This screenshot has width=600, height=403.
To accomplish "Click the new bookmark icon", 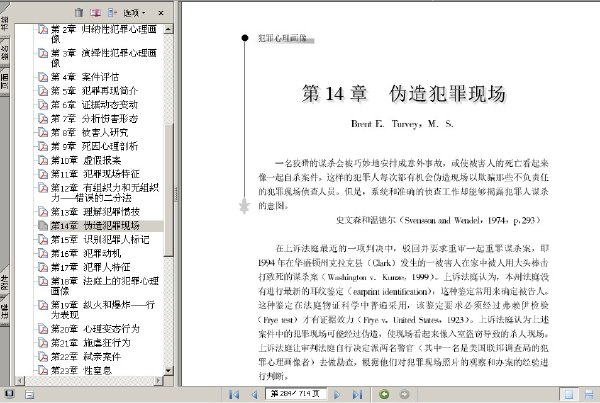I will tap(95, 13).
